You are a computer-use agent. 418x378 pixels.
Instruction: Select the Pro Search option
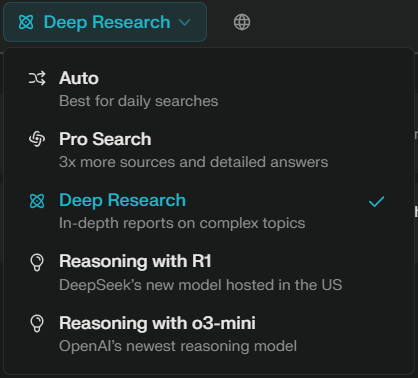coord(209,150)
